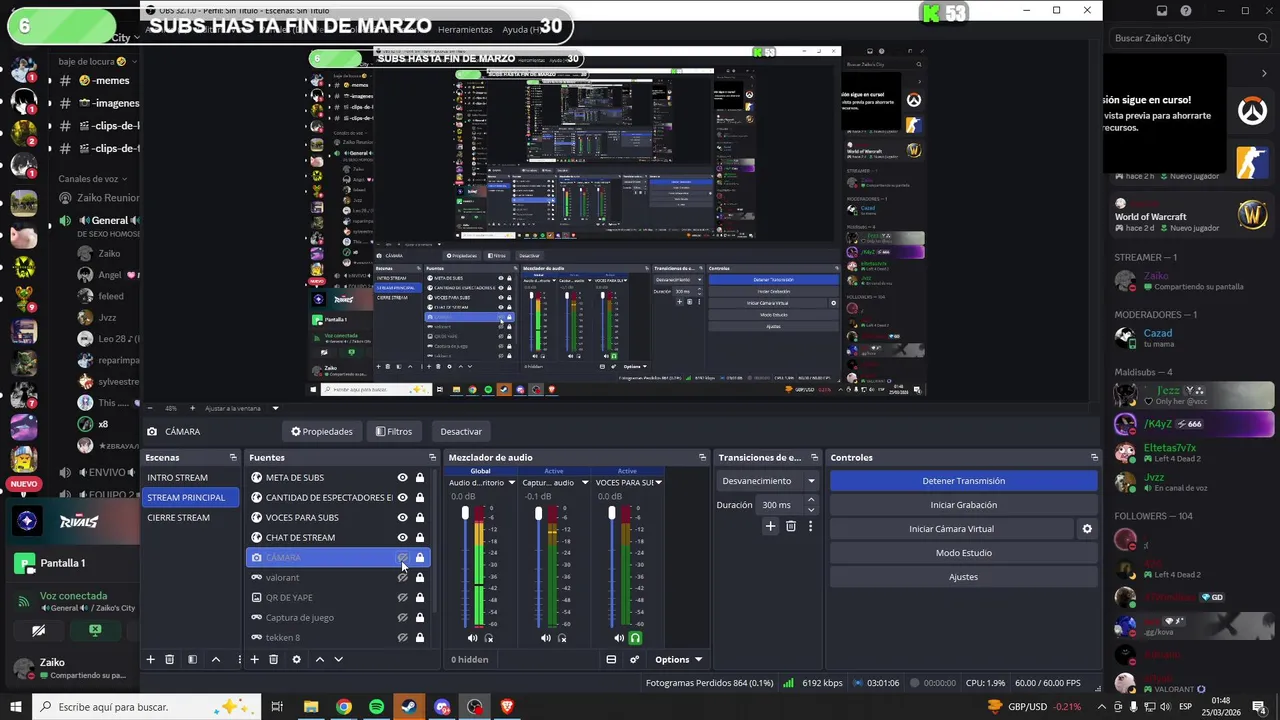Open scene filters icon in Escenas toolbar
This screenshot has height=720, width=1280.
pos(192,659)
